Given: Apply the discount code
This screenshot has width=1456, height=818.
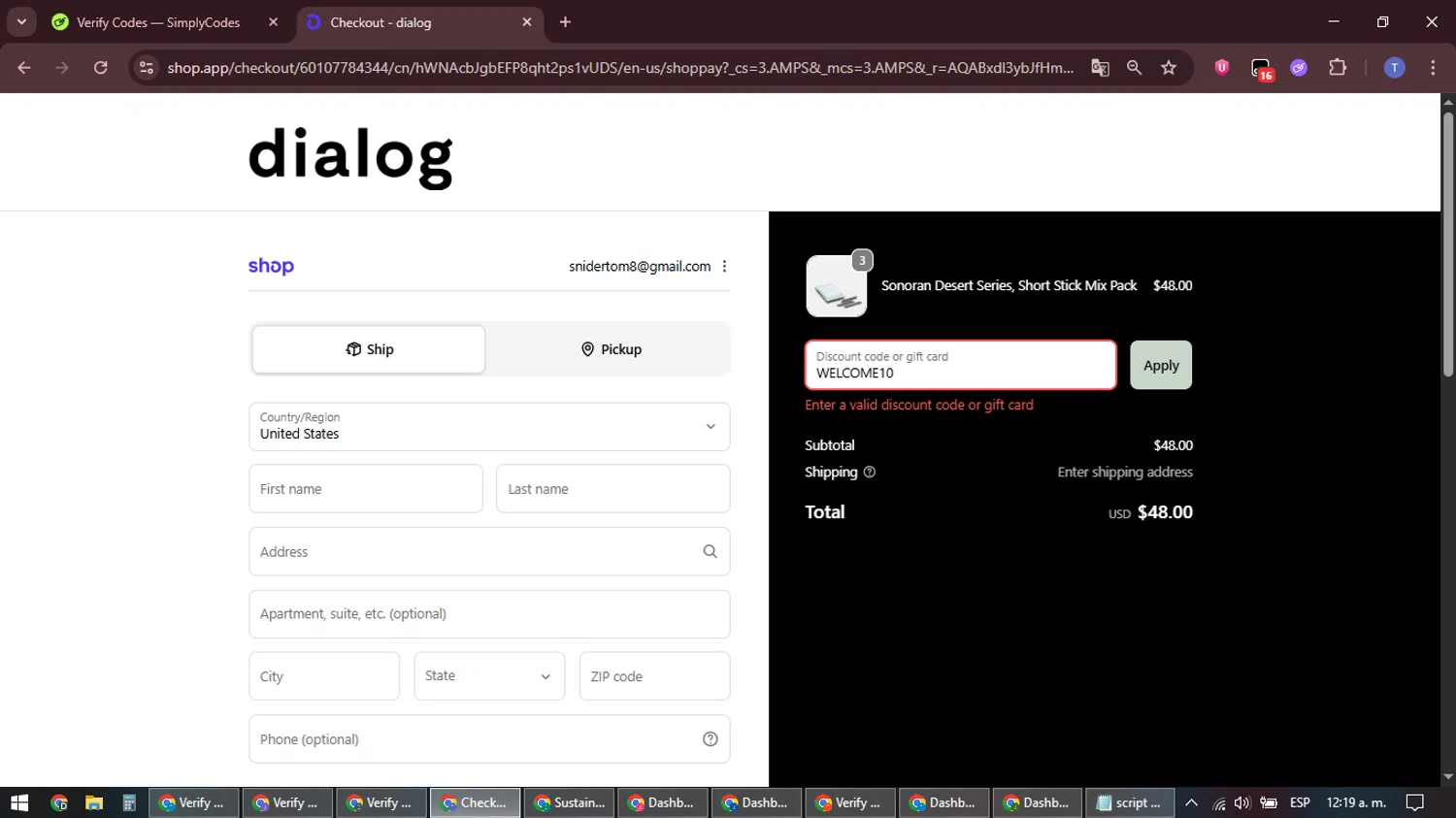Looking at the screenshot, I should [1161, 365].
